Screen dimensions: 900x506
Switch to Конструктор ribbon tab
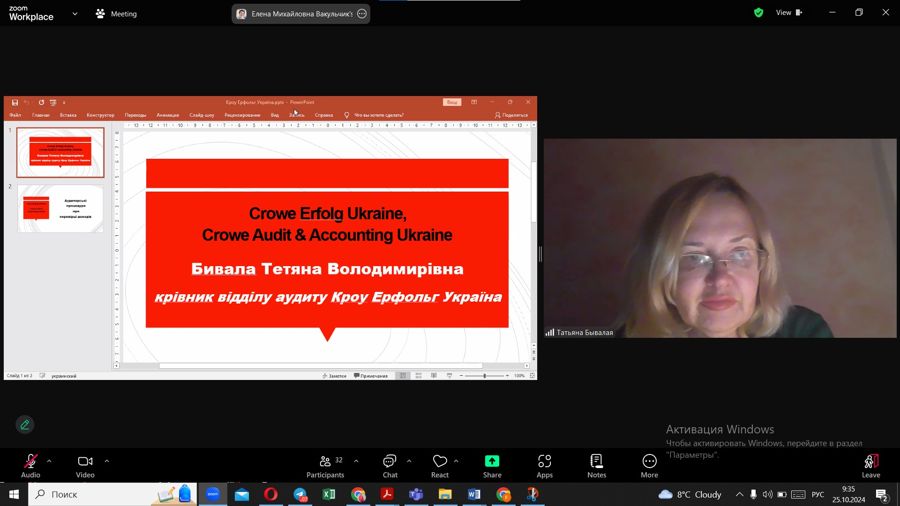(100, 115)
